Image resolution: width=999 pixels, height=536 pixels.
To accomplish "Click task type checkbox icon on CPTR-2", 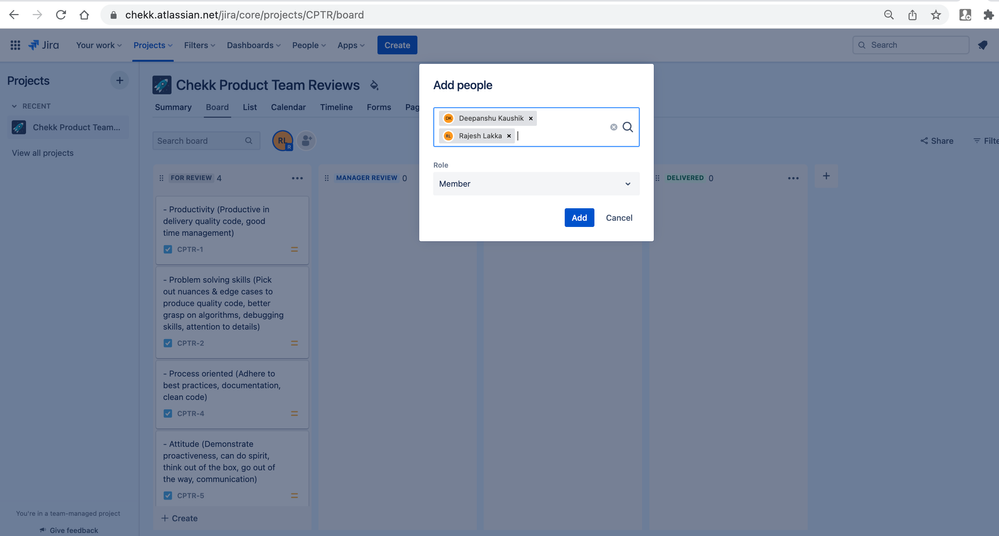I will coord(168,344).
